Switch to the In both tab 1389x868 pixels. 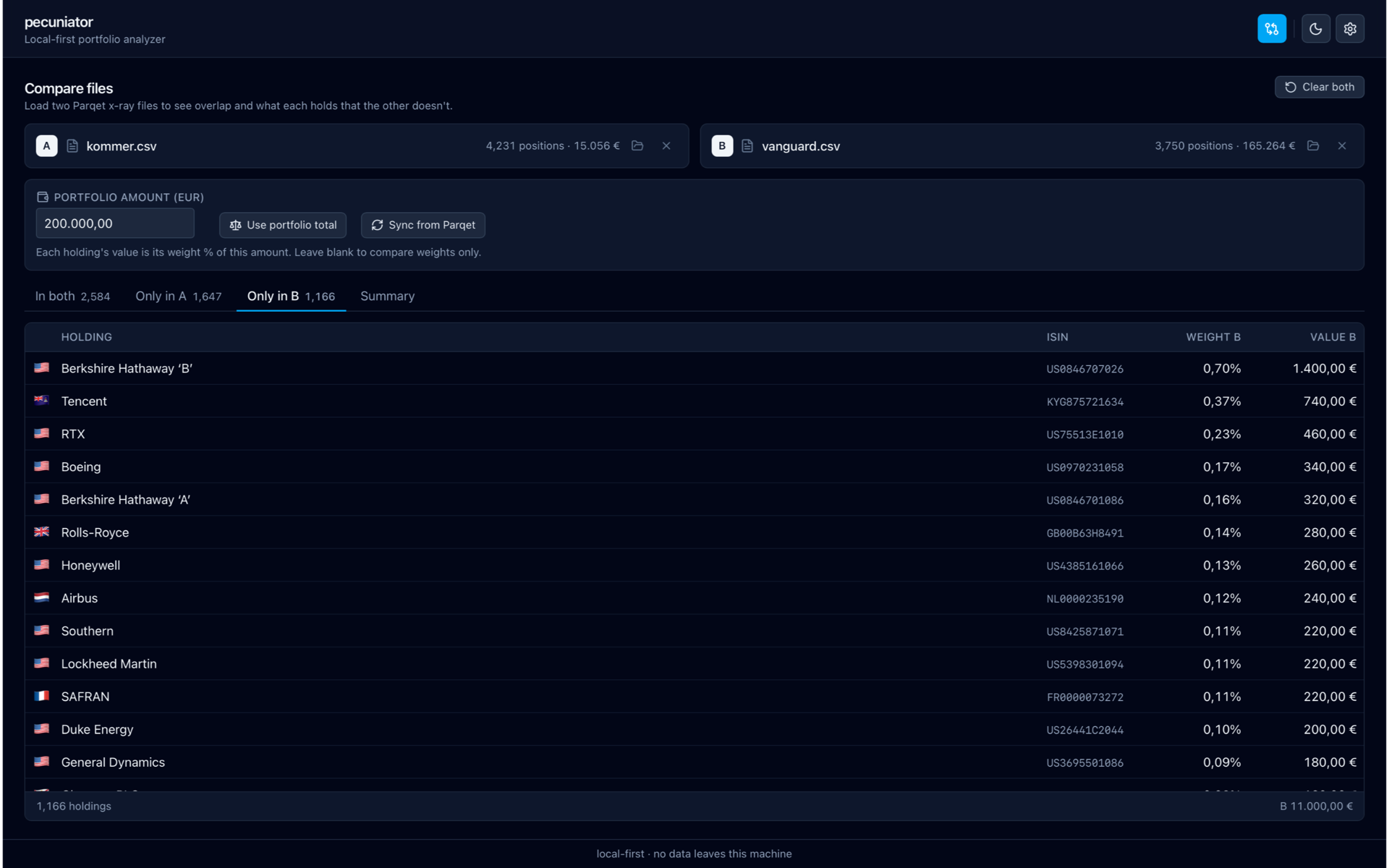(72, 296)
